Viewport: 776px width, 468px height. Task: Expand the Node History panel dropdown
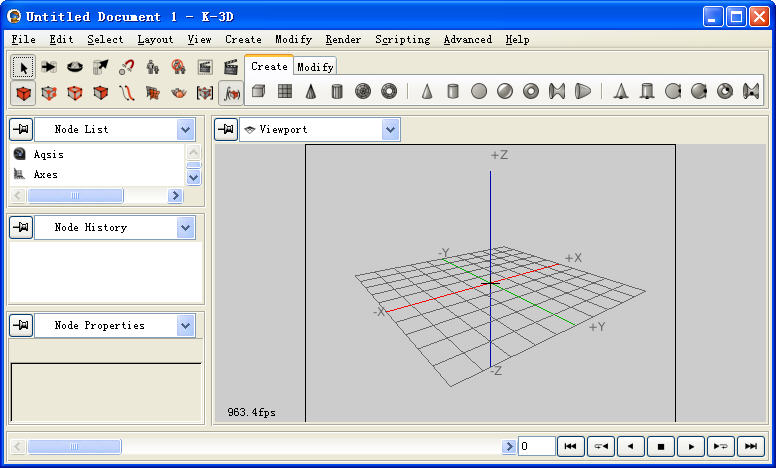coord(185,227)
